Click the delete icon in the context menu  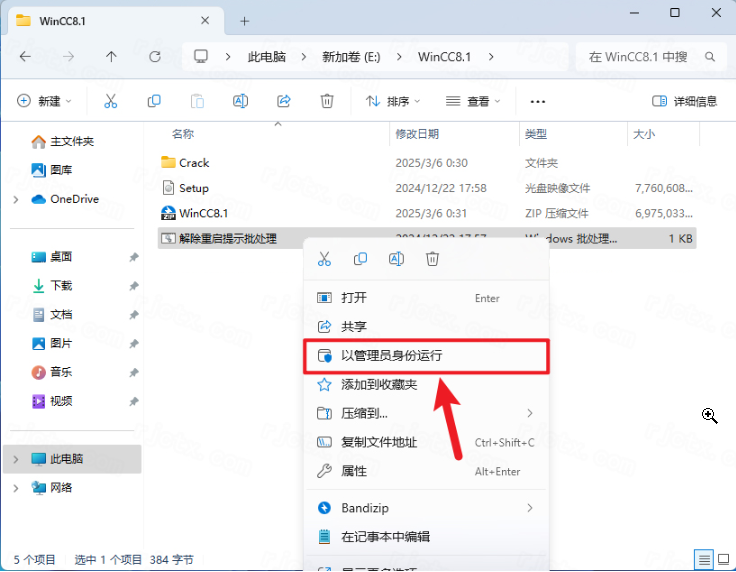pos(432,259)
